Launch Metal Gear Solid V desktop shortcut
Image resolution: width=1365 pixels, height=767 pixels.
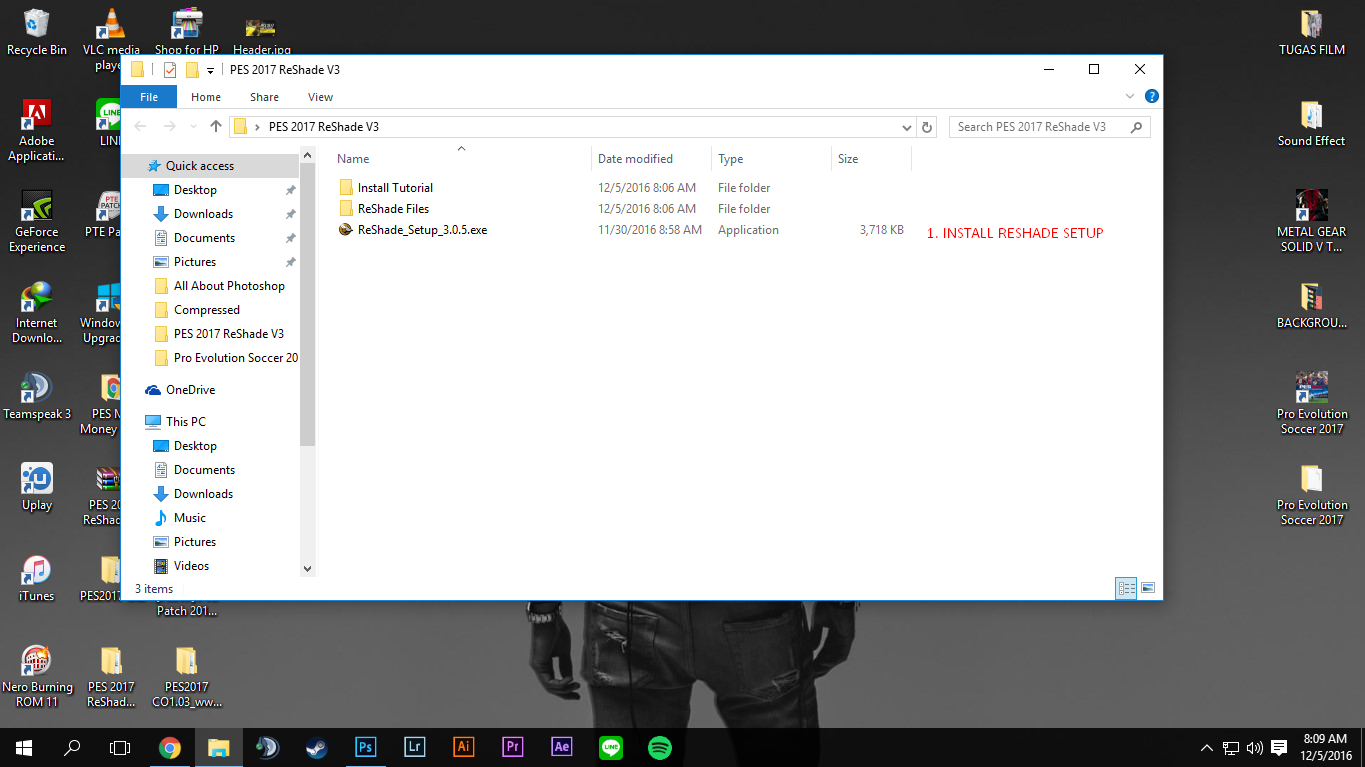[x=1311, y=221]
